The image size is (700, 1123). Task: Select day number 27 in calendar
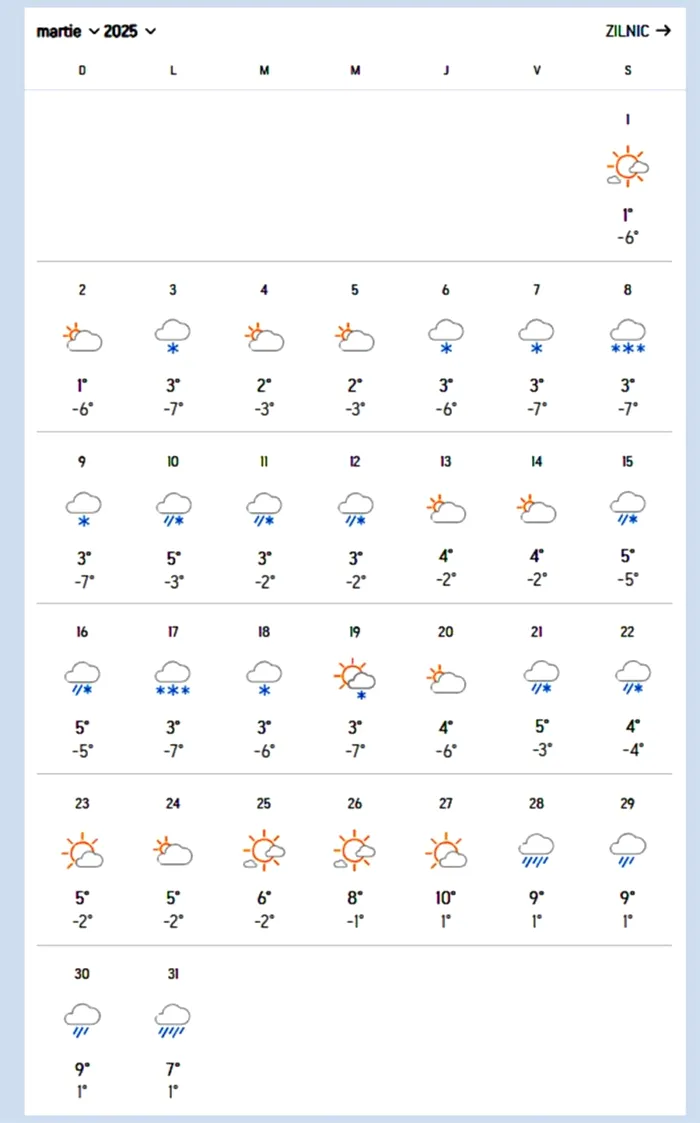click(446, 804)
